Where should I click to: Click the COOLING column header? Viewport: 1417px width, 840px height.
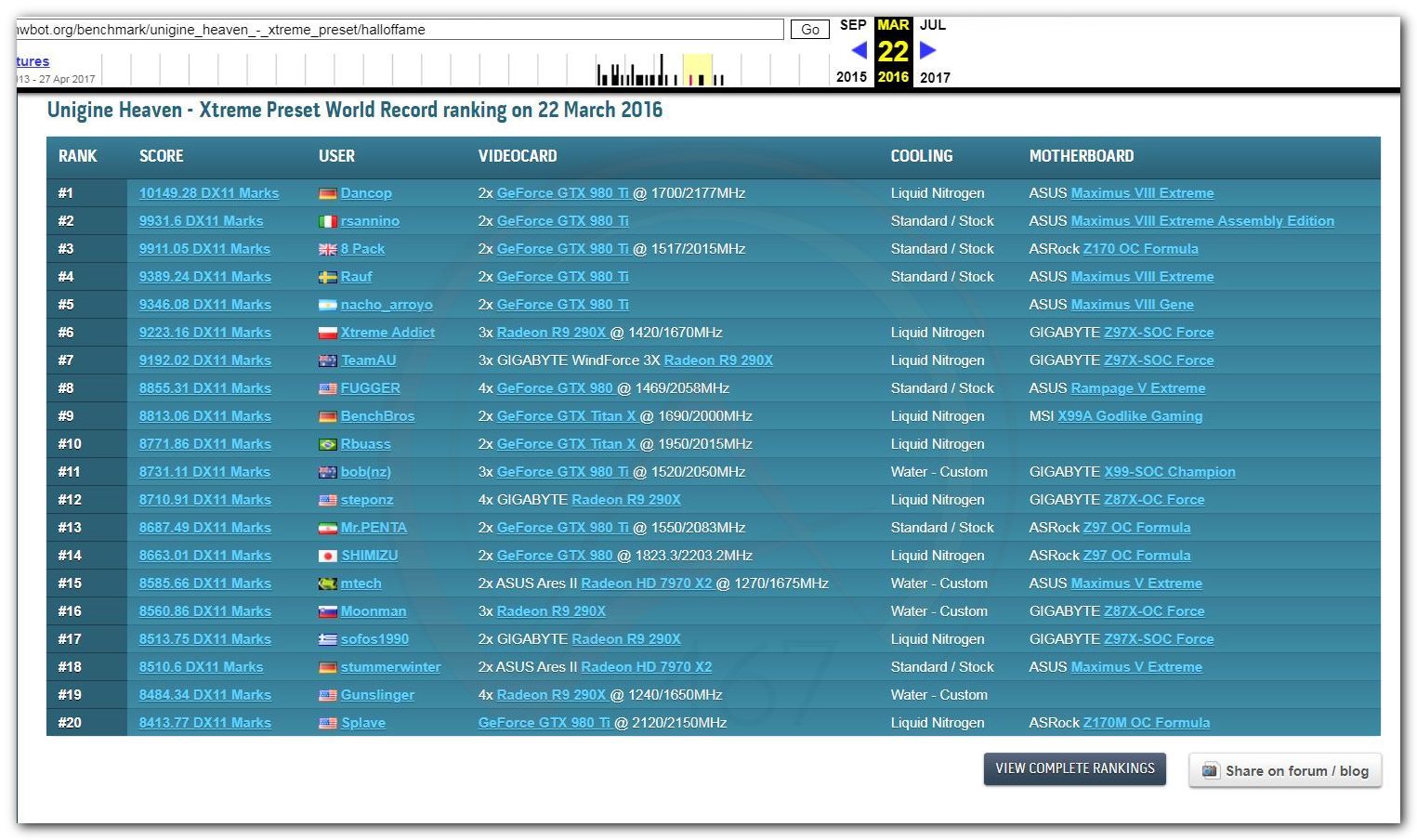click(922, 156)
